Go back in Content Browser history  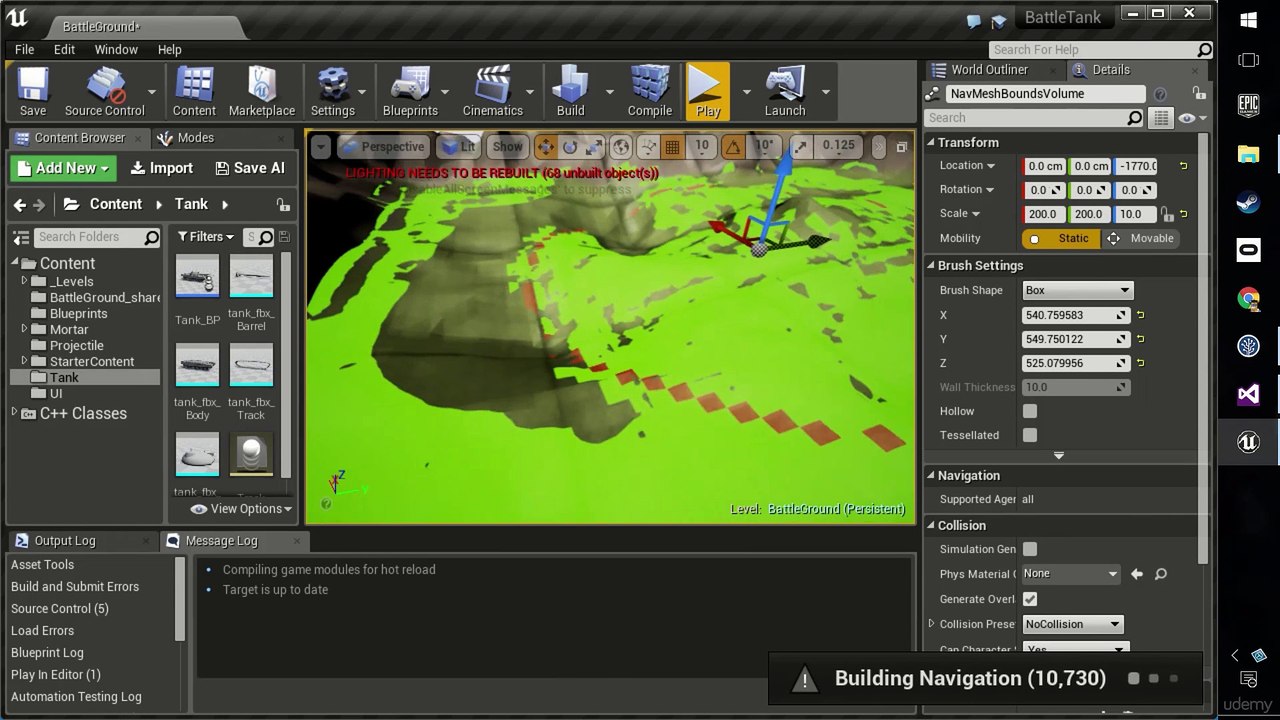click(19, 204)
